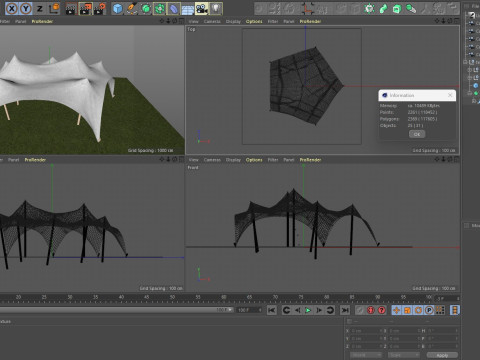
Task: Click ProRender in the perspective viewport menu
Action: (42, 21)
